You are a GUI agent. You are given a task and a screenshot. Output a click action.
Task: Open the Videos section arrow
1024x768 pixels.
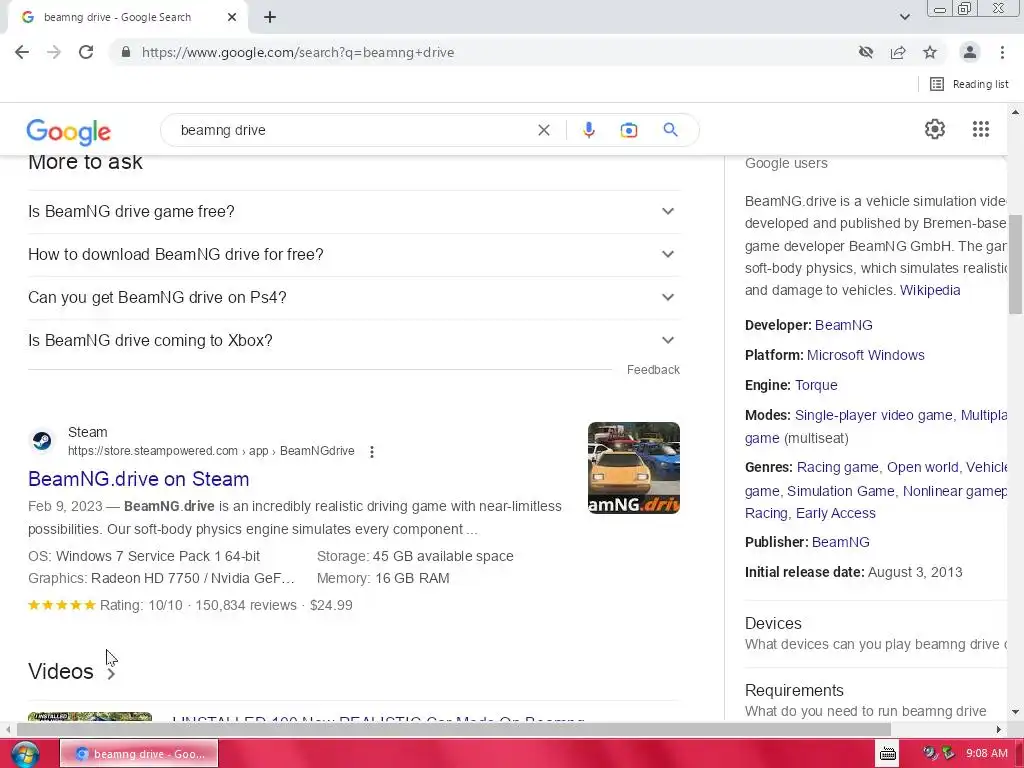pyautogui.click(x=111, y=673)
